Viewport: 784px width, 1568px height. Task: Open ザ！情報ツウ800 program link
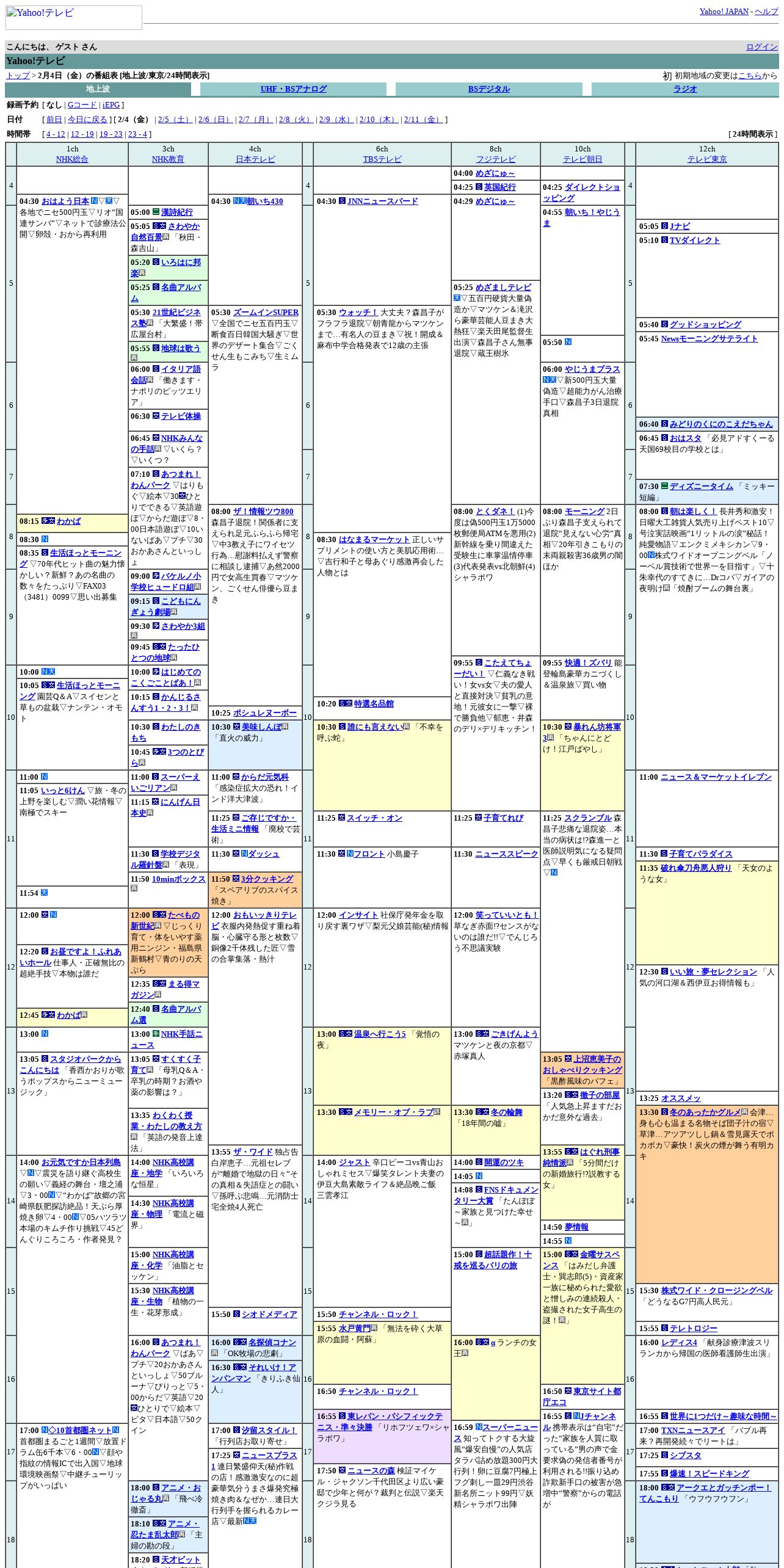click(263, 512)
